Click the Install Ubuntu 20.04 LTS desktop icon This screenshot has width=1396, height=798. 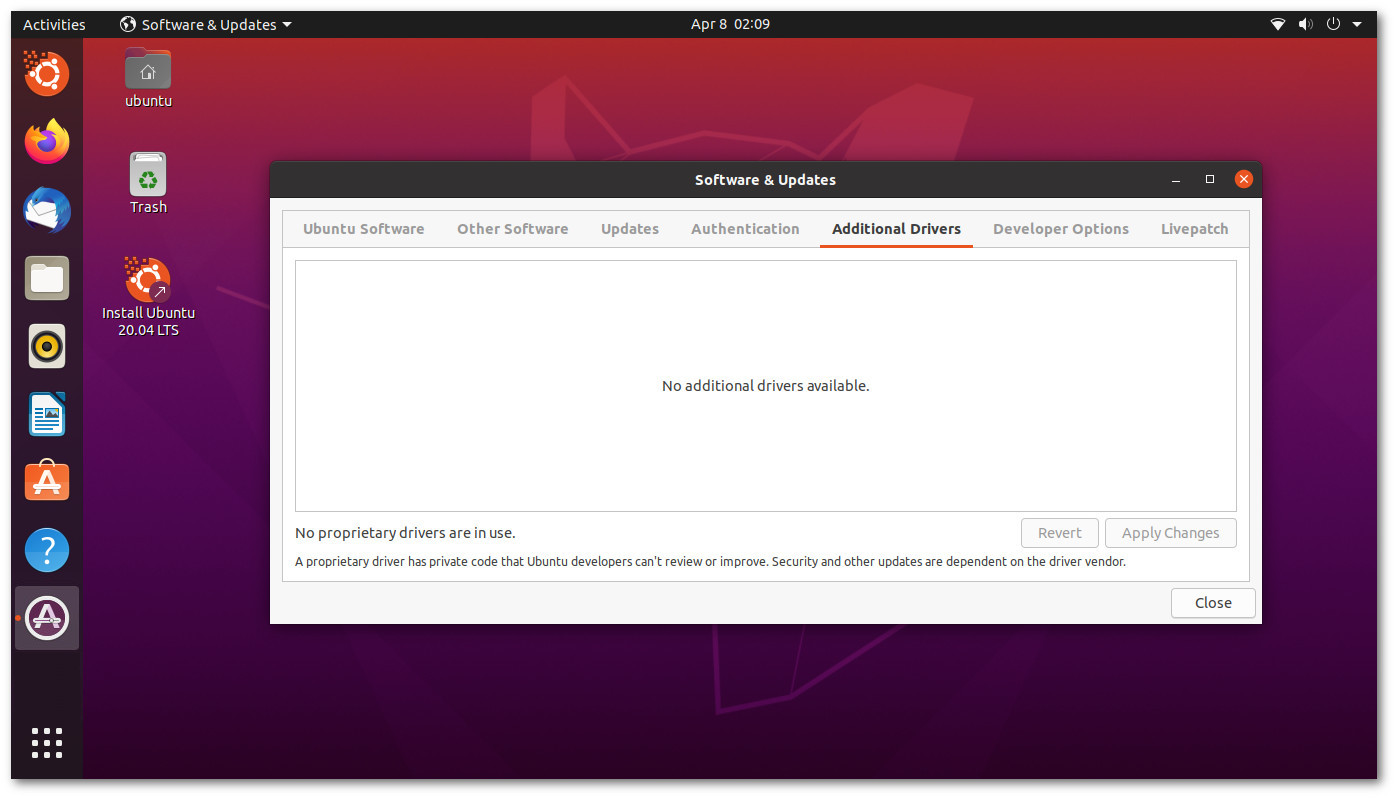[148, 280]
